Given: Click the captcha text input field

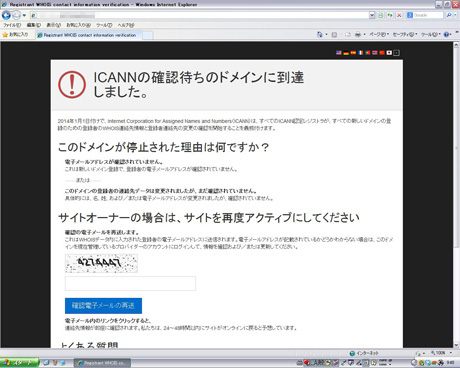Looking at the screenshot, I should [130, 283].
